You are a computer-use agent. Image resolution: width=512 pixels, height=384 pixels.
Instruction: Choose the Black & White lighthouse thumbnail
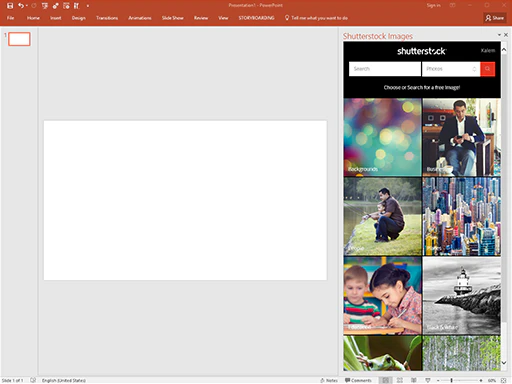coord(462,296)
